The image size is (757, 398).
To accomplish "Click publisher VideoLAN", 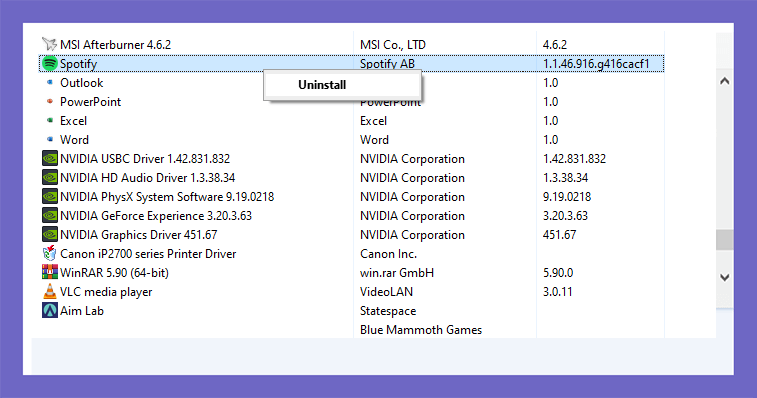I will (x=386, y=292).
